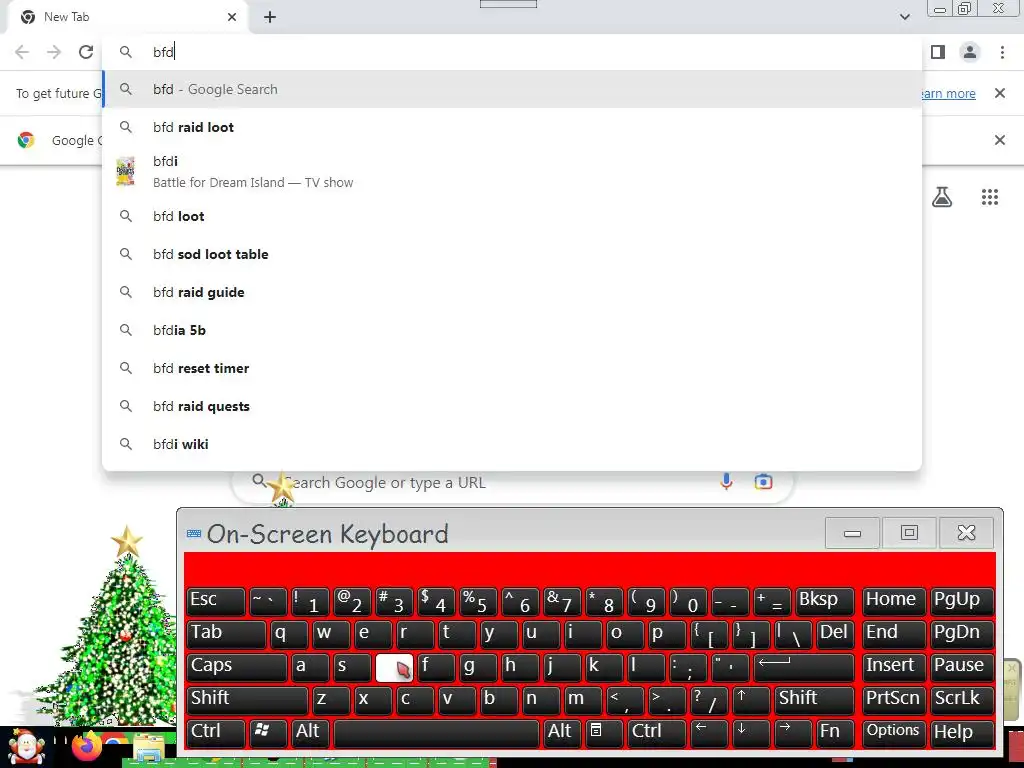Viewport: 1024px width, 768px height.
Task: Pick the 'bfdi' Battle for Dream Island suggestion
Action: (x=512, y=171)
